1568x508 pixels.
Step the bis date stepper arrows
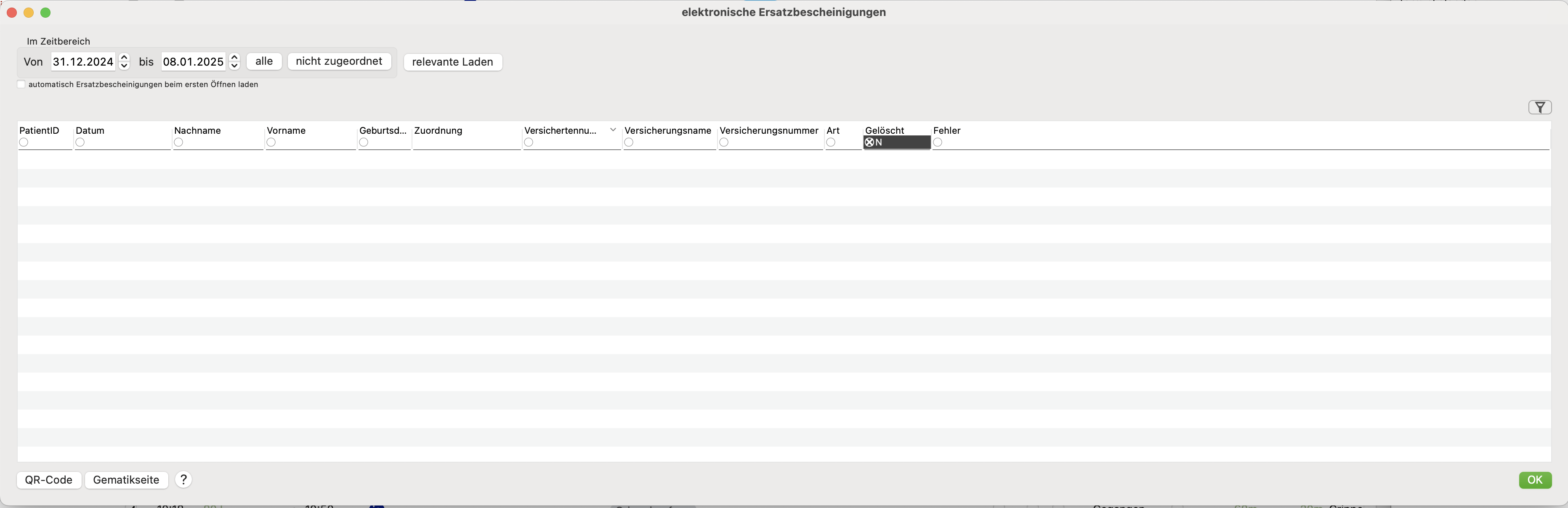234,61
